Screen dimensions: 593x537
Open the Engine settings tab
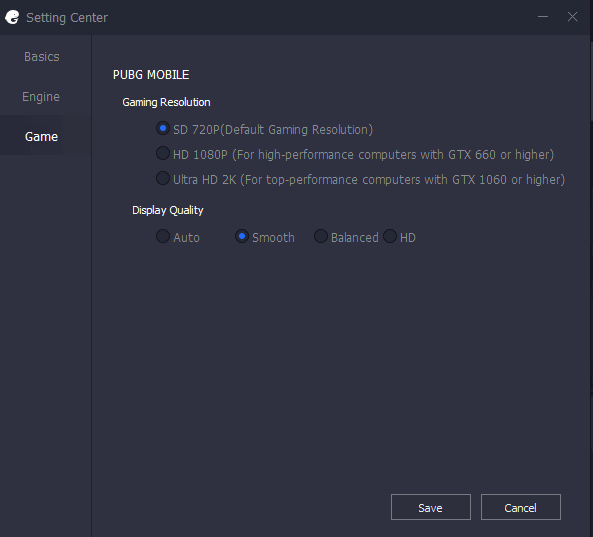click(x=41, y=97)
